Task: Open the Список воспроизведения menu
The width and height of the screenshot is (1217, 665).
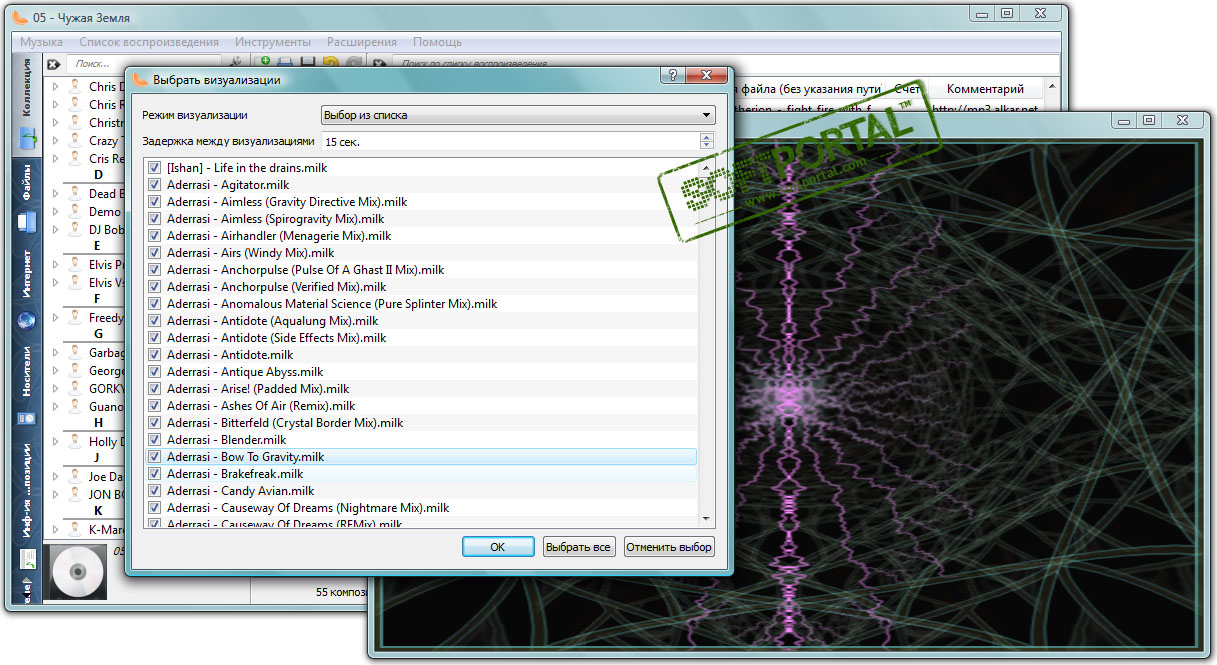Action: [149, 42]
